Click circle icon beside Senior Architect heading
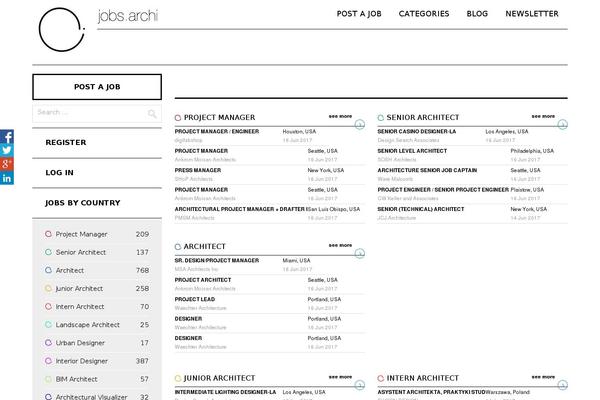This screenshot has width=600, height=400. coord(380,118)
